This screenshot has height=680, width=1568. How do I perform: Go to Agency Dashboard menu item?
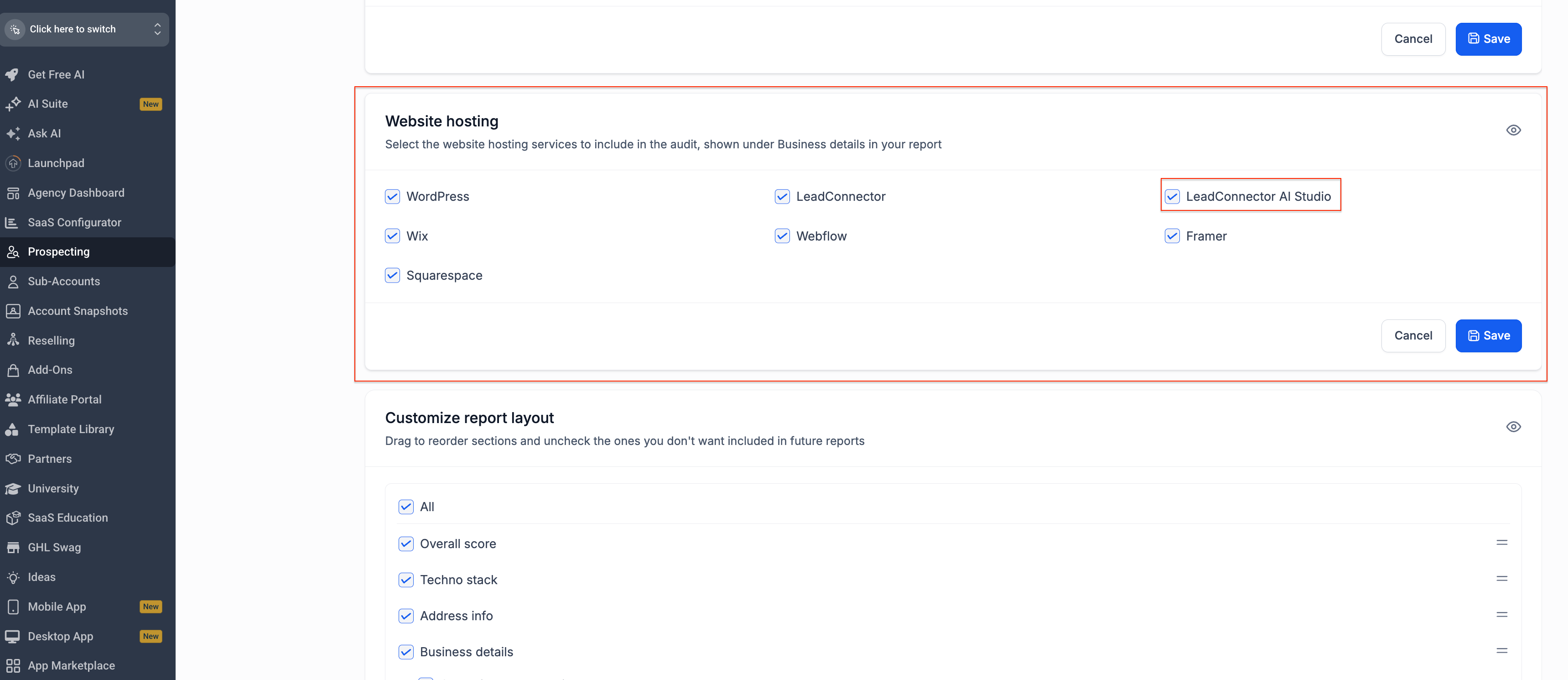click(x=88, y=193)
